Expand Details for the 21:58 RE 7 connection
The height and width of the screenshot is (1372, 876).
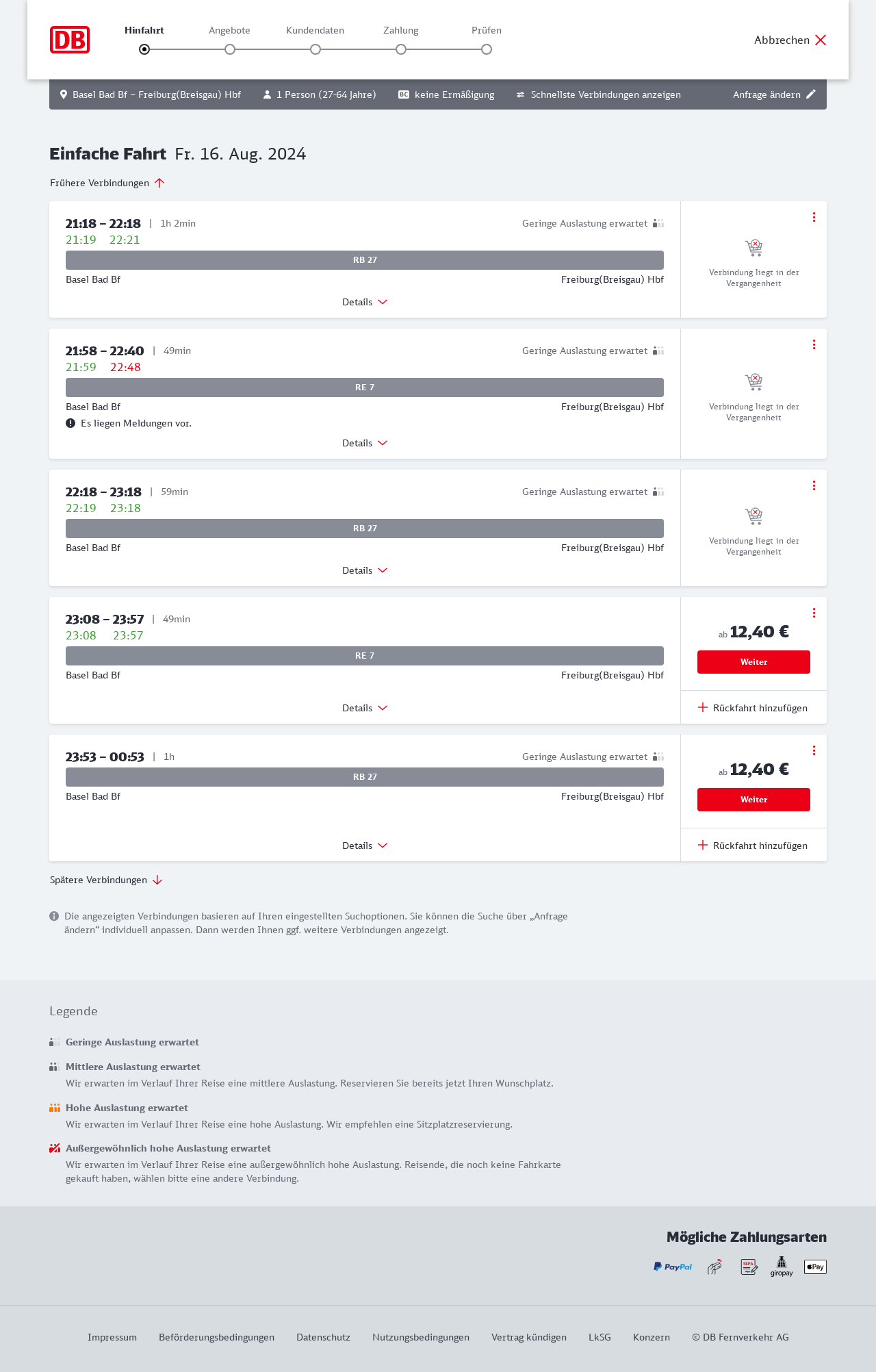(365, 443)
